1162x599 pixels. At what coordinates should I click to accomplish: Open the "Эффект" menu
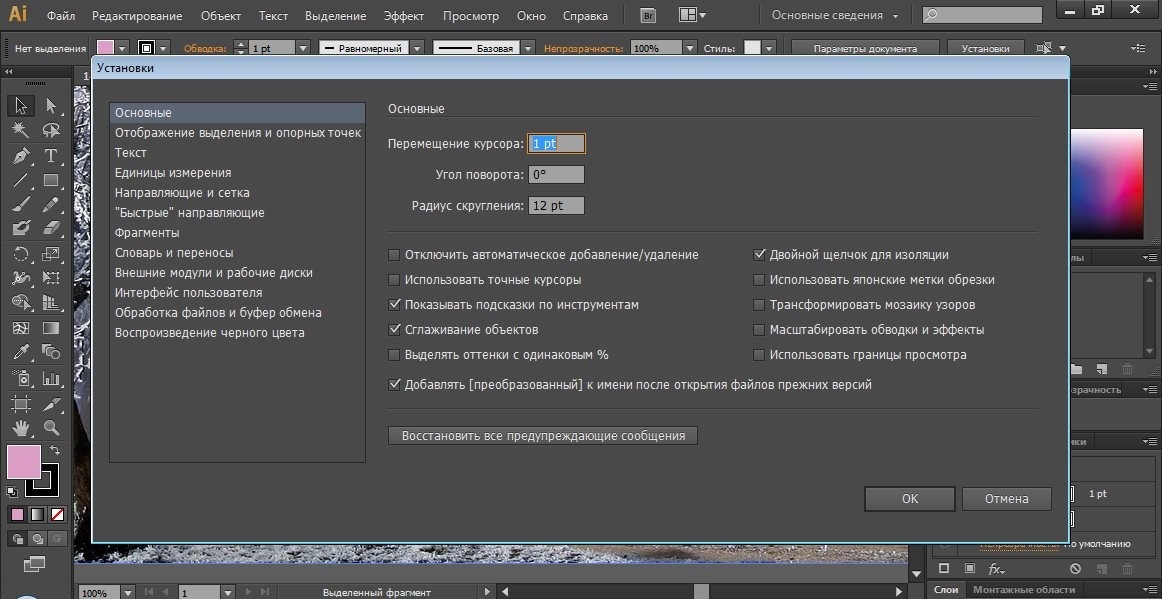pyautogui.click(x=404, y=16)
